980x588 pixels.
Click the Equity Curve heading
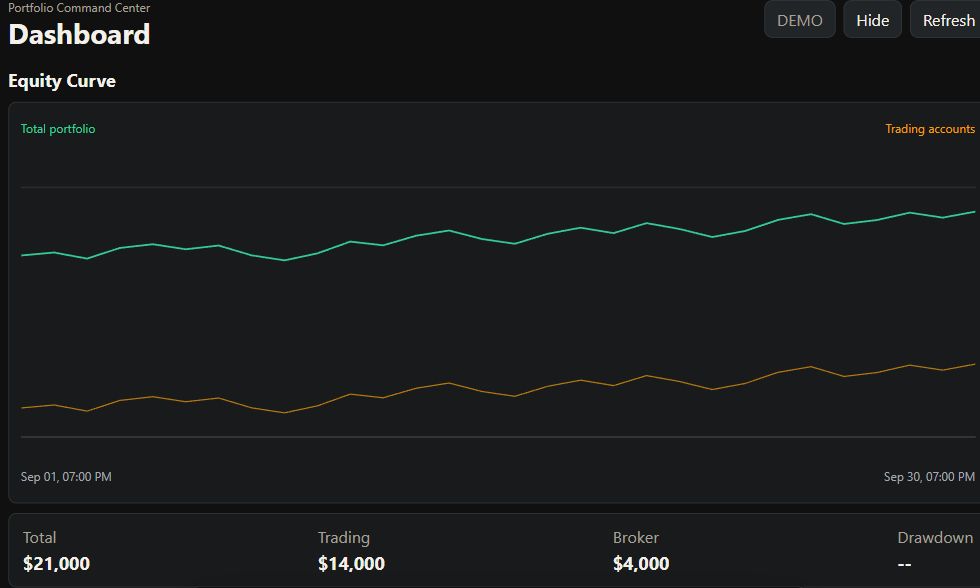tap(62, 81)
